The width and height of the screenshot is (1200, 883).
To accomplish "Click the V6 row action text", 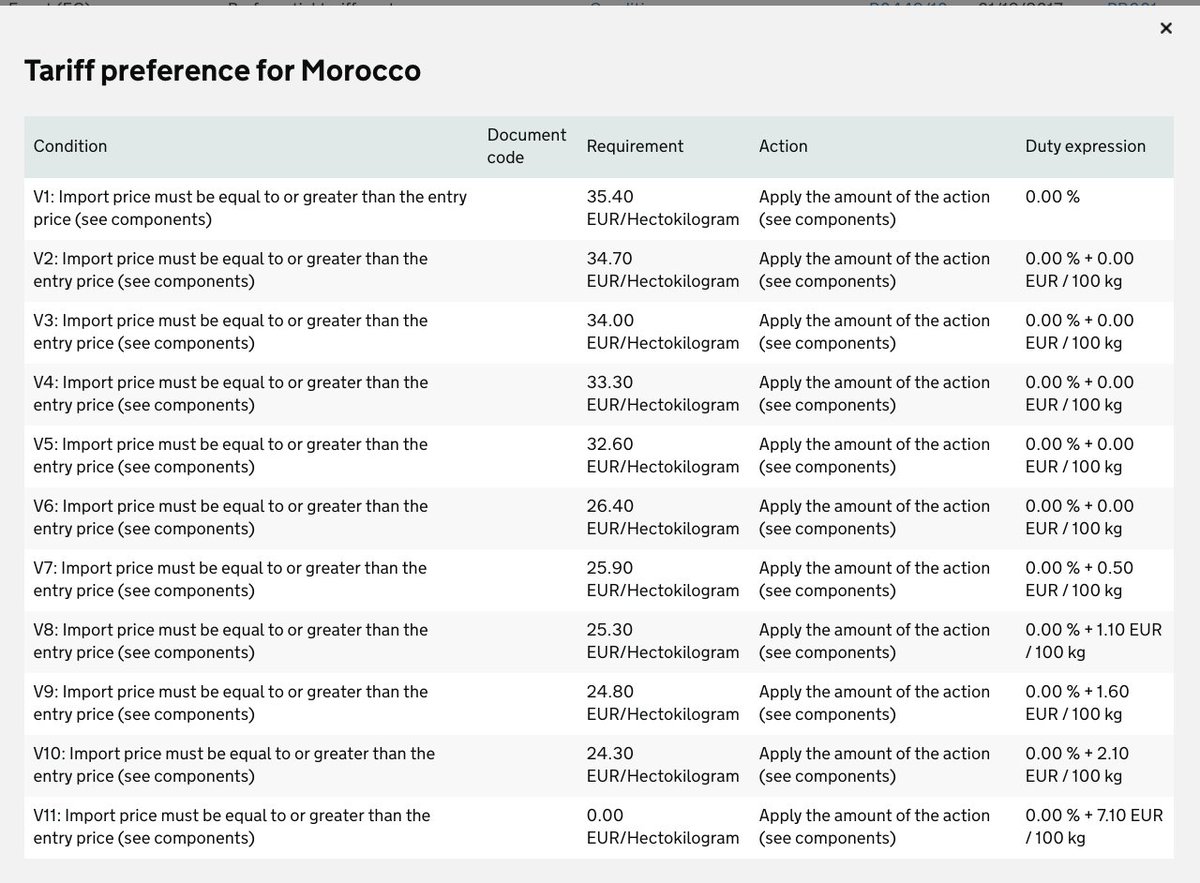I will point(874,518).
